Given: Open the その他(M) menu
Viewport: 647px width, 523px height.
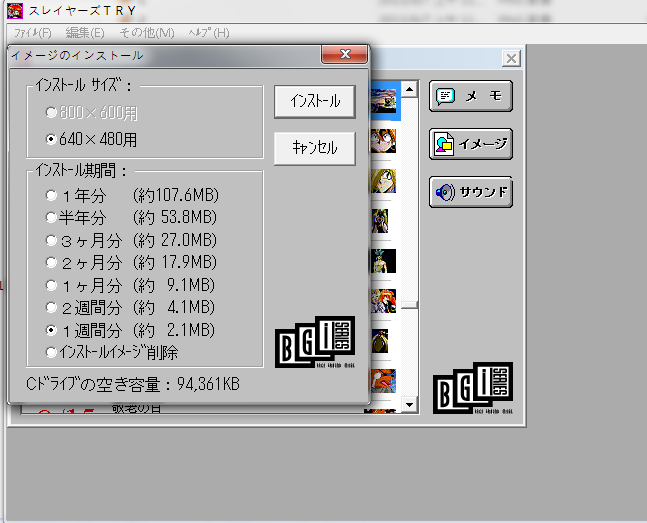Looking at the screenshot, I should tap(147, 33).
